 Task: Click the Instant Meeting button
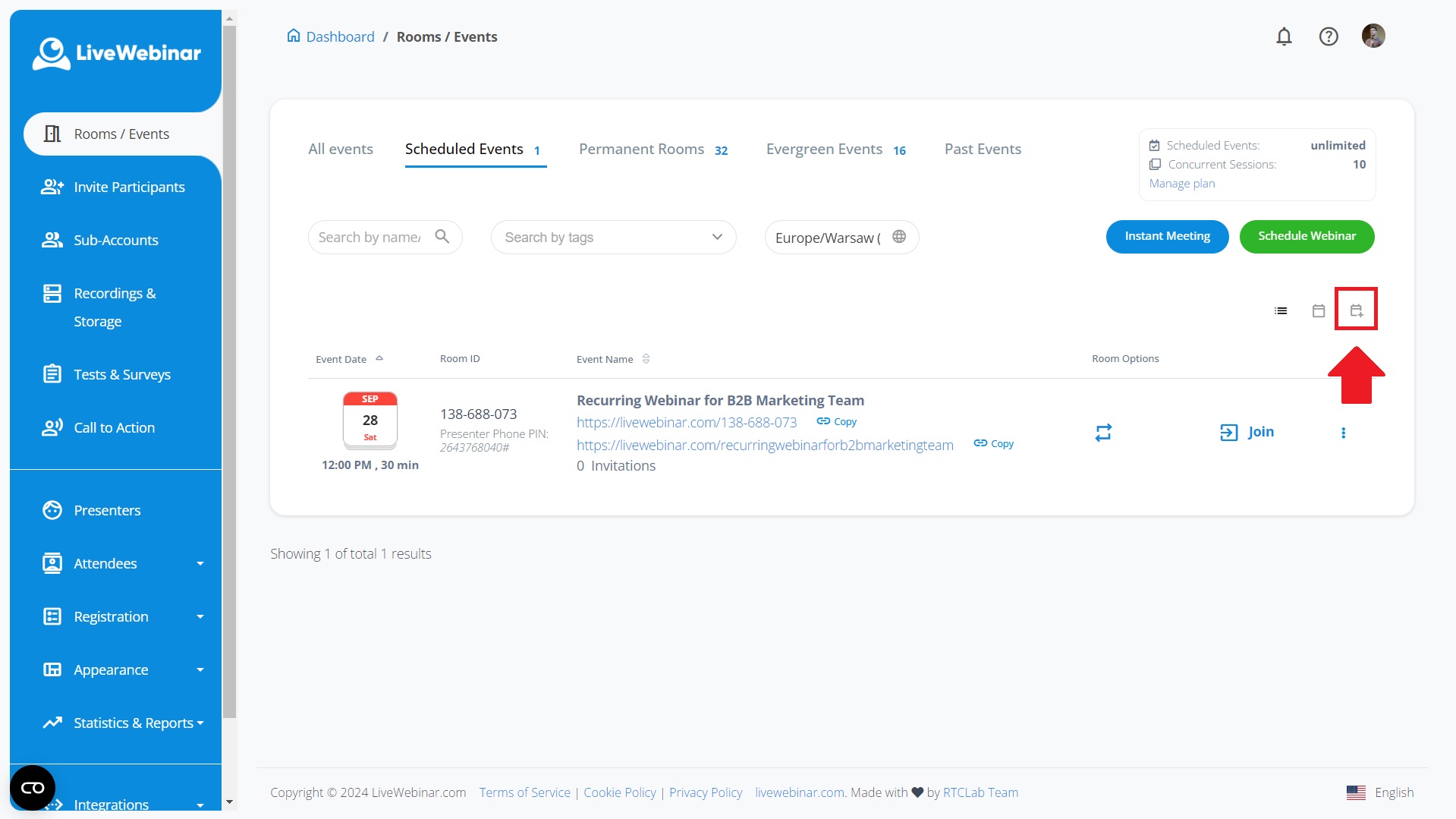pyautogui.click(x=1167, y=236)
